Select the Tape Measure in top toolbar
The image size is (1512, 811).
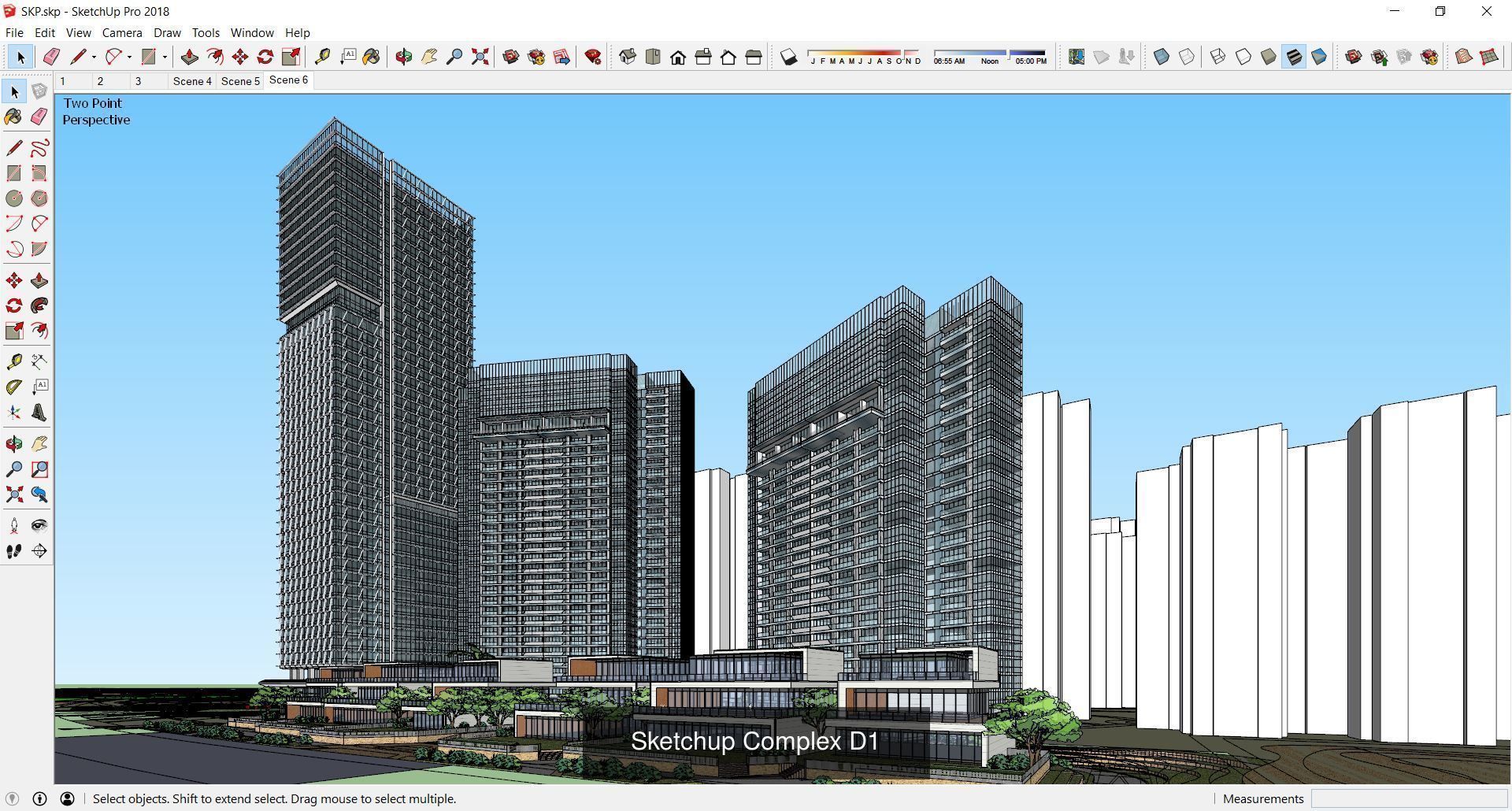pos(322,57)
